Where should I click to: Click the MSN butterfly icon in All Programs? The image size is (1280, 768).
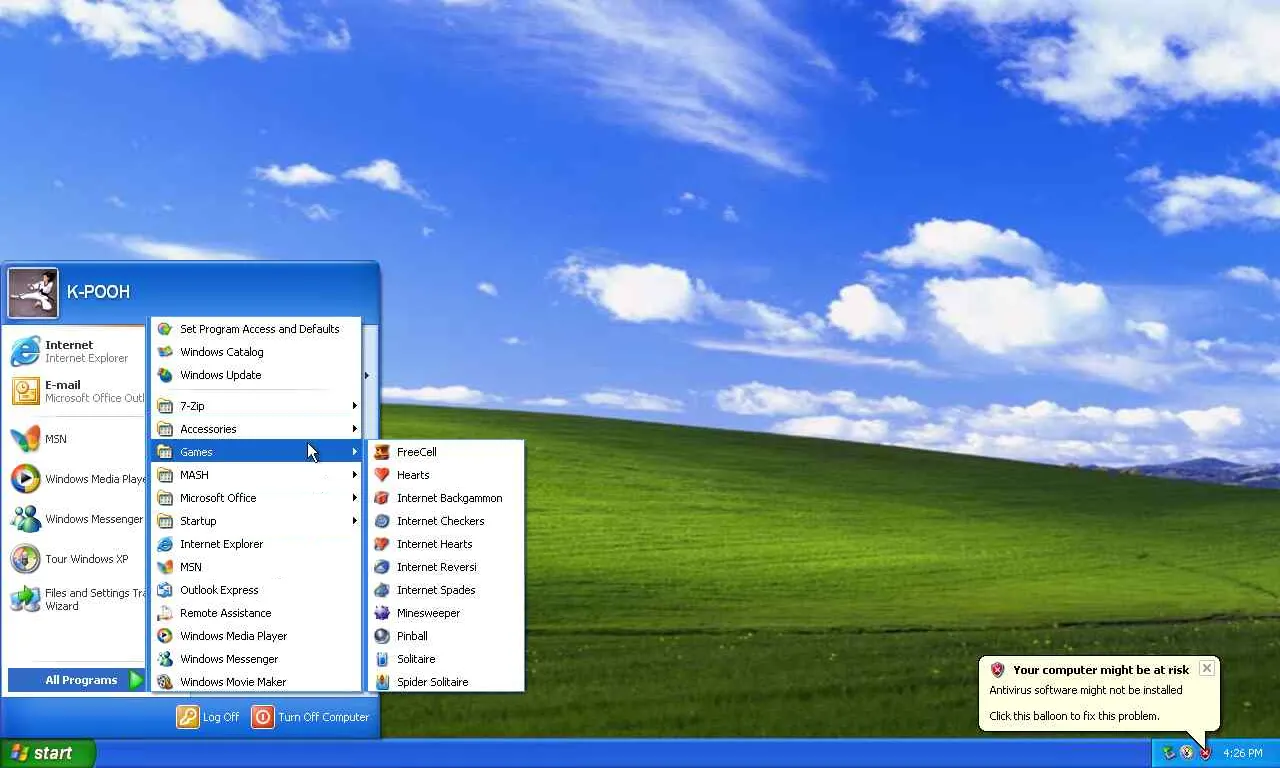164,567
